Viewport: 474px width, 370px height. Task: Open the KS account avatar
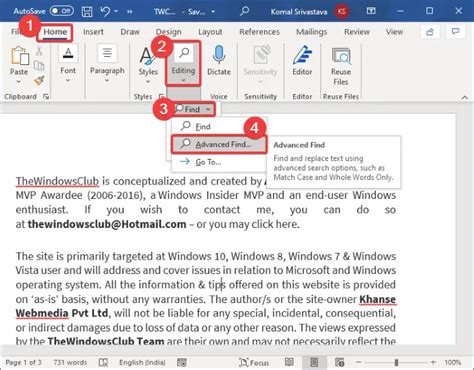pyautogui.click(x=342, y=12)
